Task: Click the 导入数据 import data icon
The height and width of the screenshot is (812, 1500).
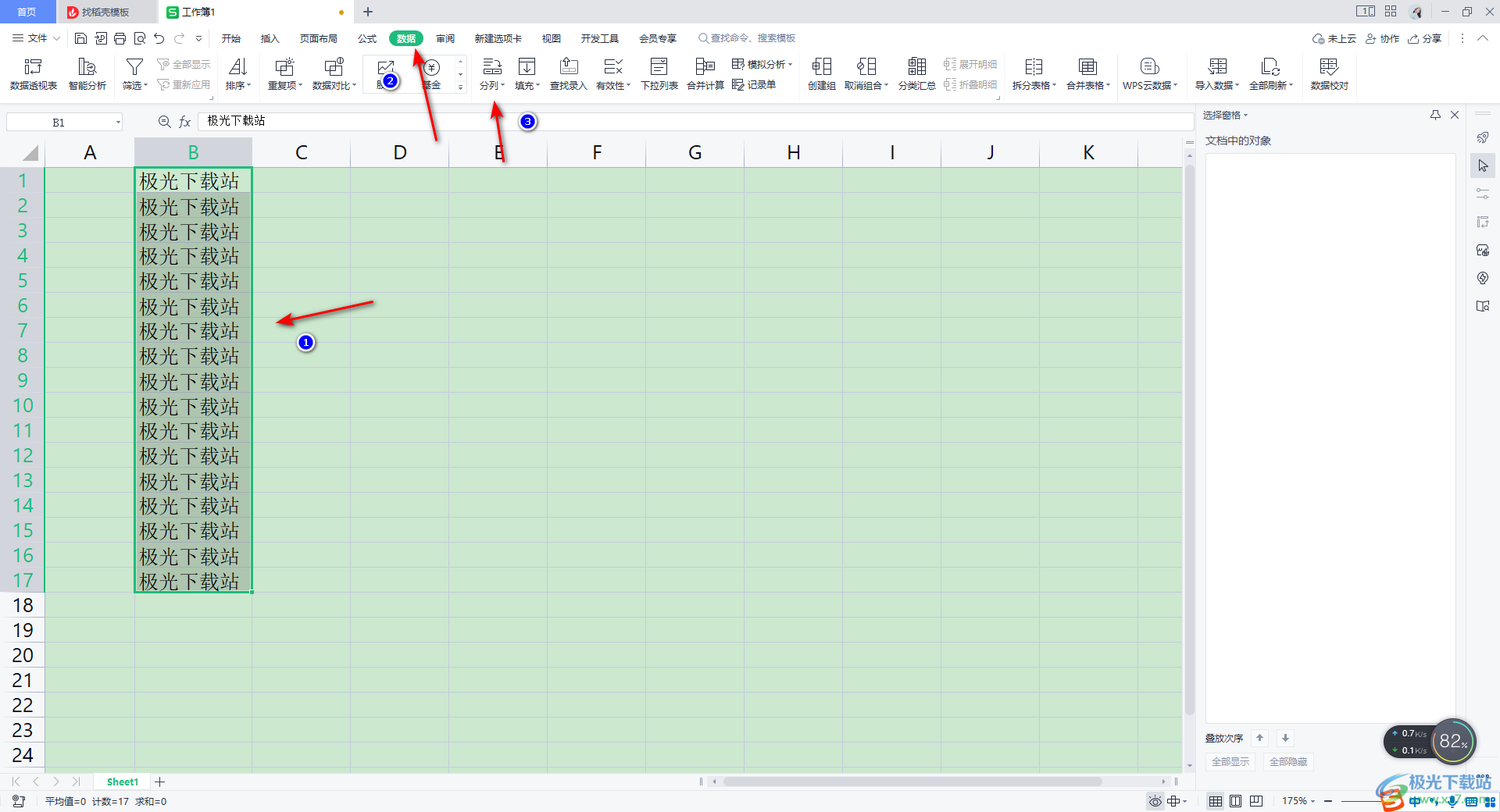Action: coord(1217,67)
